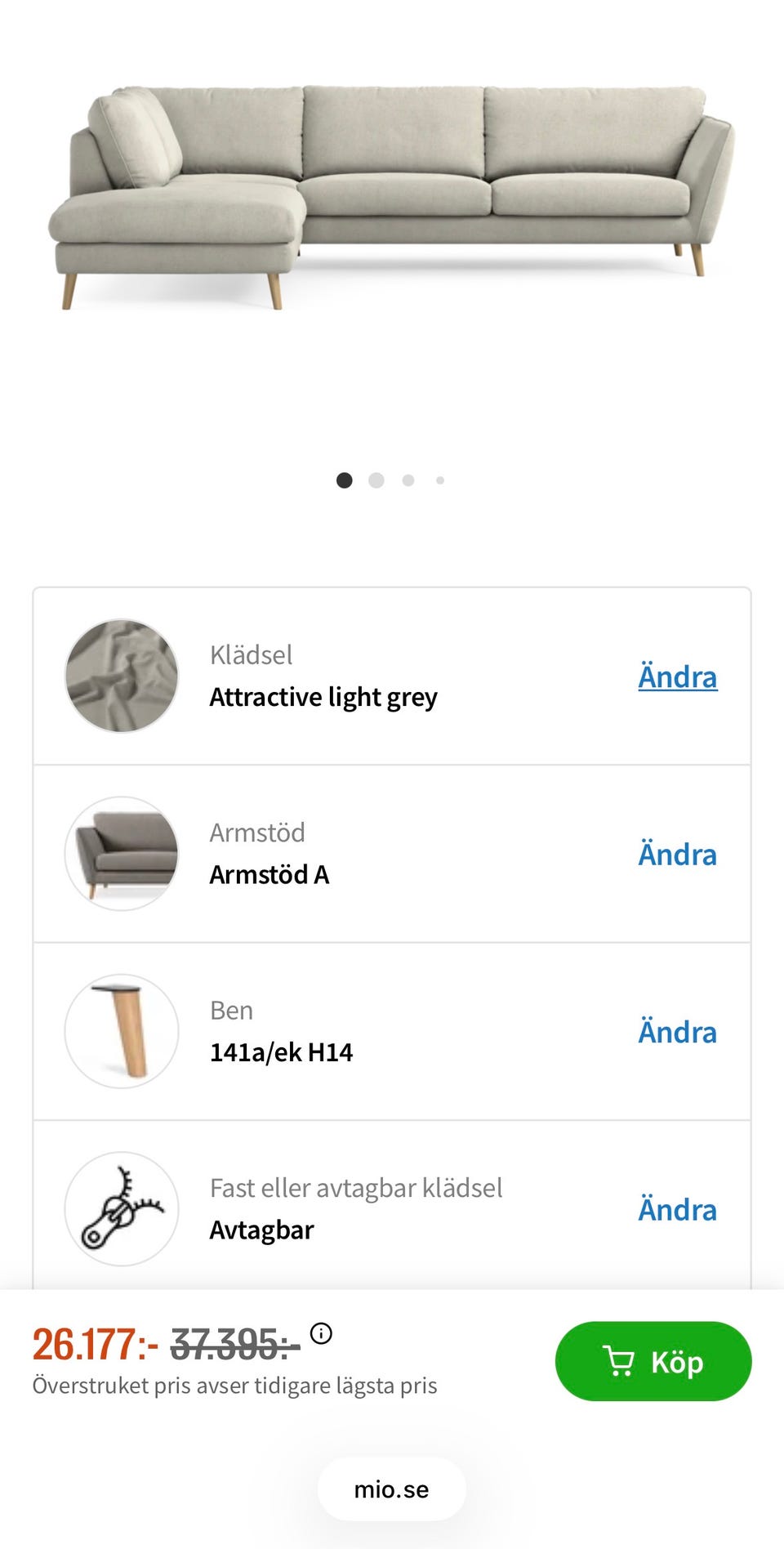
Task: Click the Attractive light grey fabric swatch
Action: (x=122, y=676)
